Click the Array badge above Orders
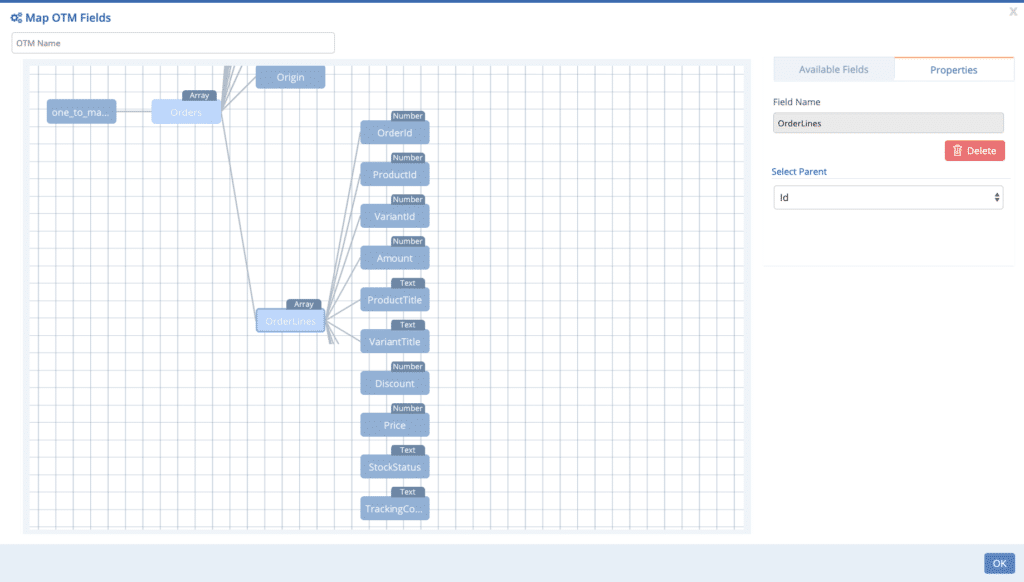Image resolution: width=1024 pixels, height=582 pixels. point(199,95)
